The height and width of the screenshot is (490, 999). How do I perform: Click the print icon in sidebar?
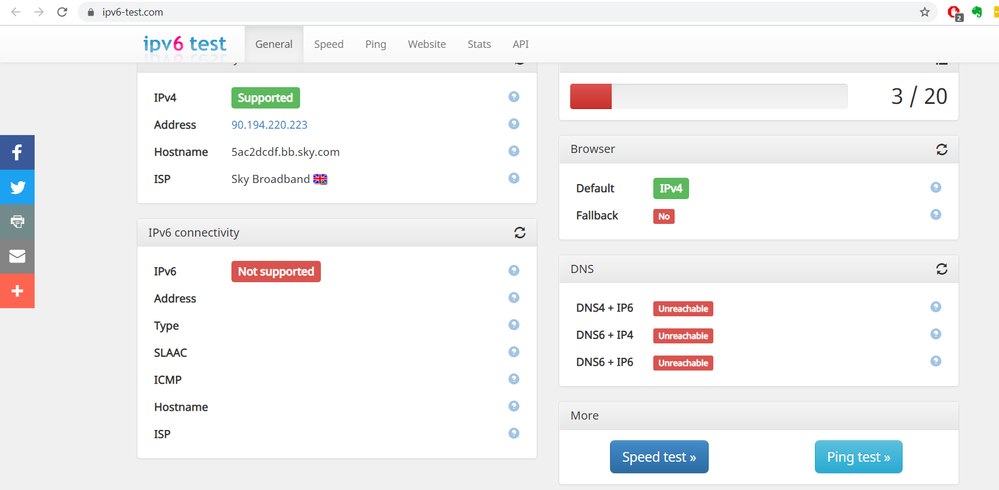coord(17,222)
